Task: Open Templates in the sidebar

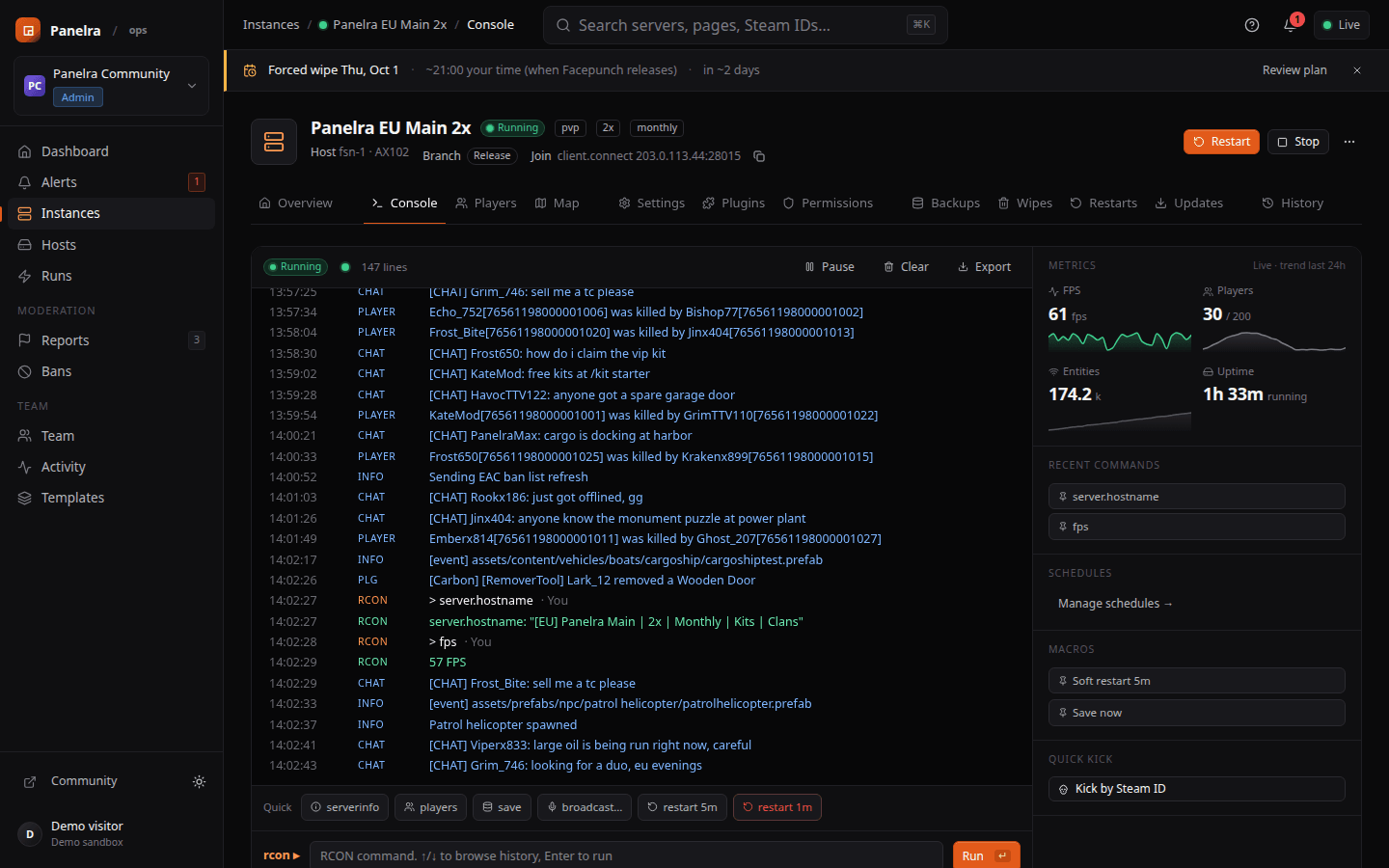Action: (111, 498)
